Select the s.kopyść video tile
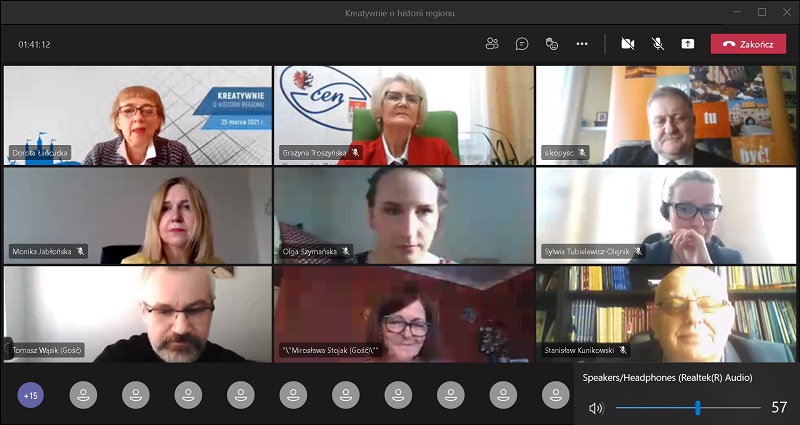800x425 pixels. 666,115
